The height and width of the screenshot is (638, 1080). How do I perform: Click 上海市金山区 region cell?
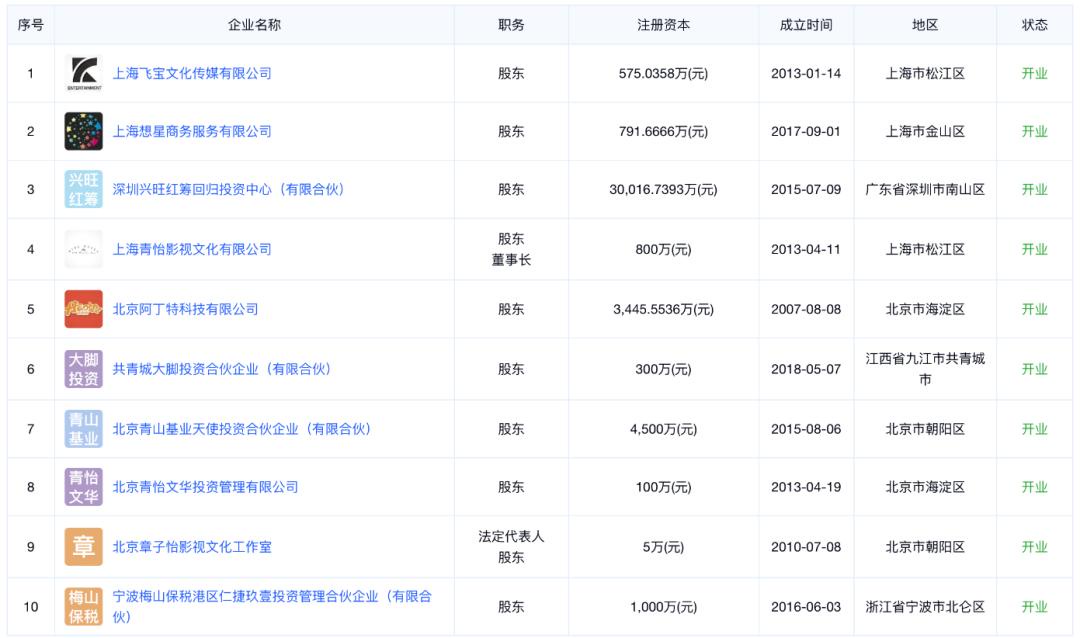point(925,132)
